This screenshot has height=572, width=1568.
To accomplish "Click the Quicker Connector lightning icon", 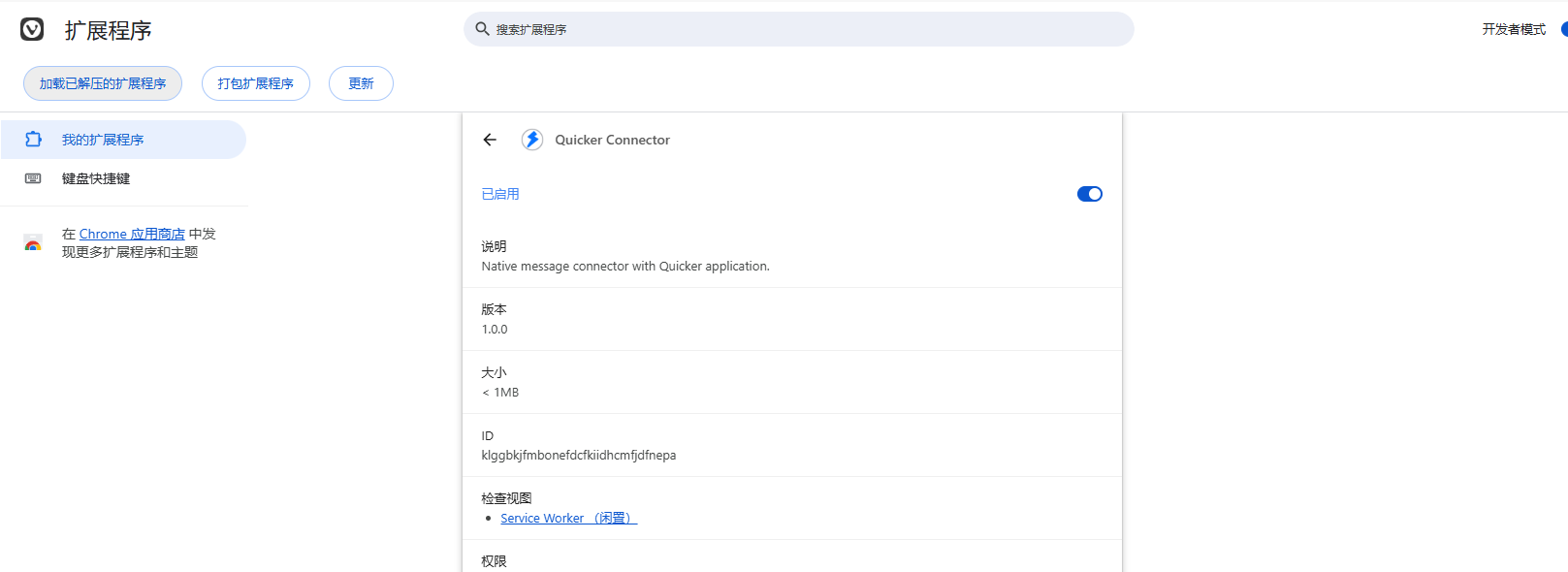I will click(x=532, y=140).
